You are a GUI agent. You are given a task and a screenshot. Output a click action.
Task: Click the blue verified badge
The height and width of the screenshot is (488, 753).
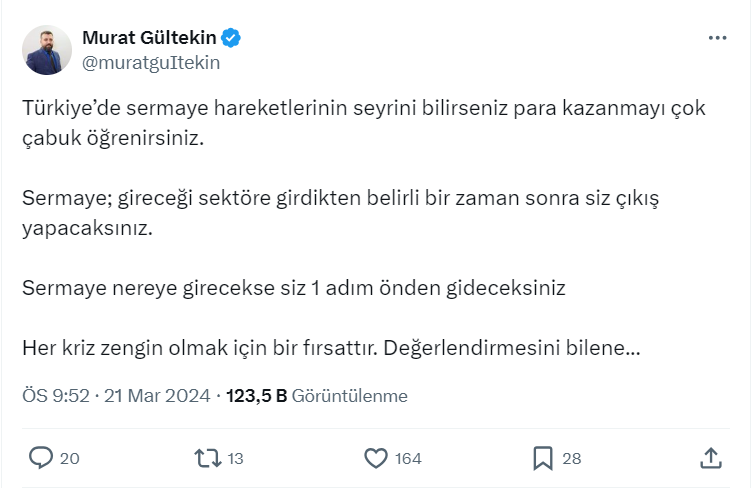(x=231, y=38)
